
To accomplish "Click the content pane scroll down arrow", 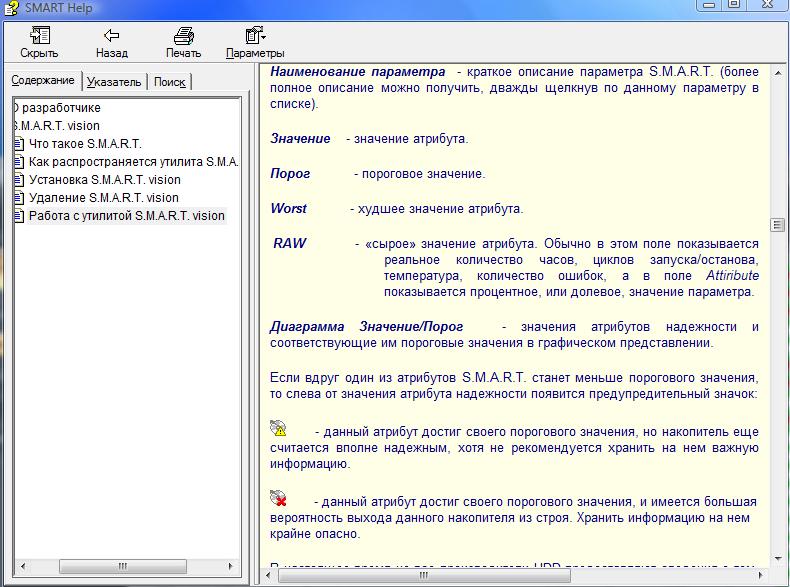I will (x=777, y=559).
